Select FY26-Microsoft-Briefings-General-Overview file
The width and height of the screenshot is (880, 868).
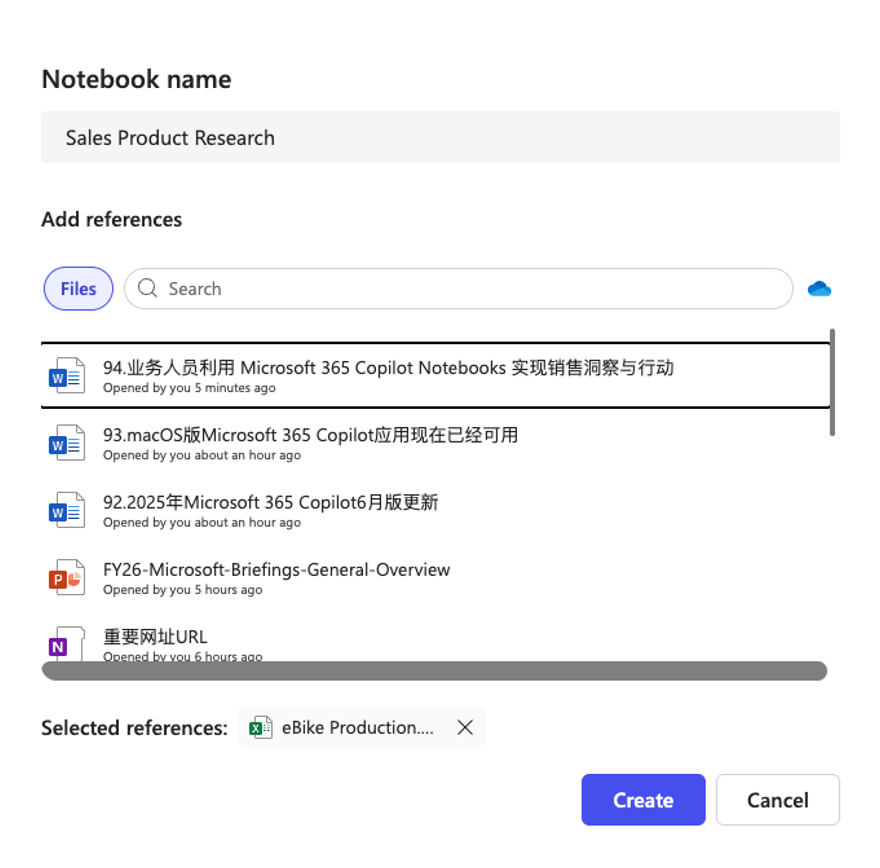[x=436, y=577]
